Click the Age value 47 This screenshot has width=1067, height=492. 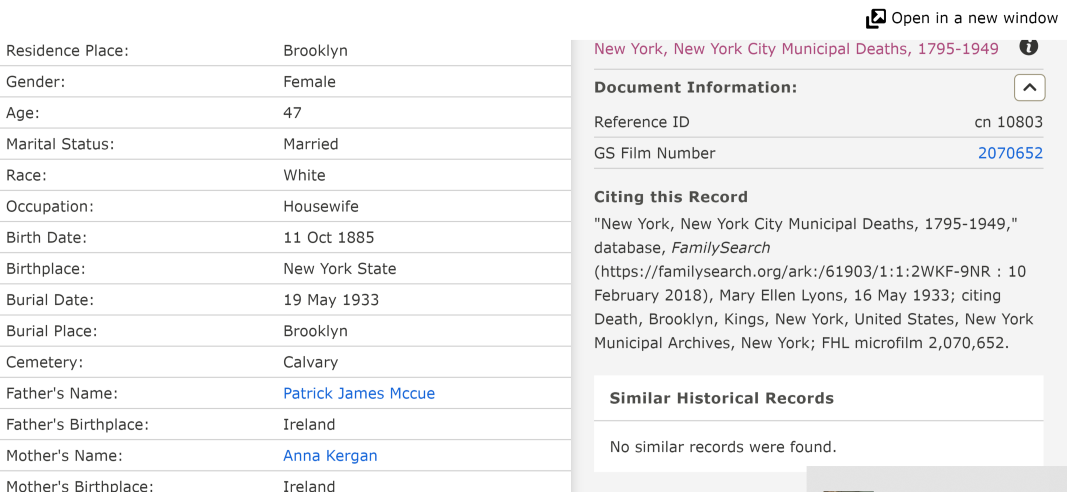click(x=292, y=113)
